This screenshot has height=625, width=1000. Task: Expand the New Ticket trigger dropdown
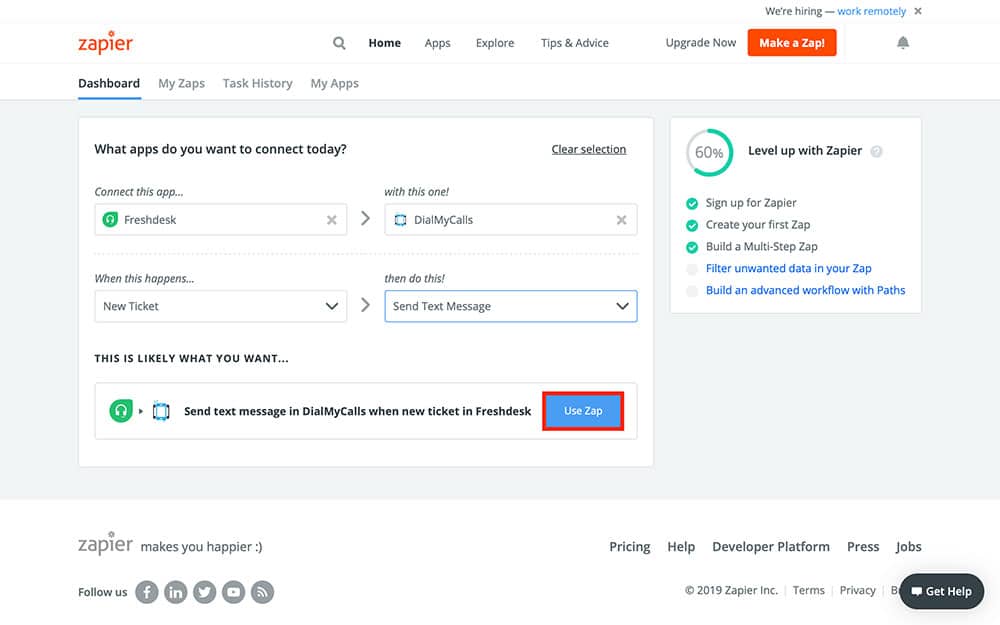[332, 306]
